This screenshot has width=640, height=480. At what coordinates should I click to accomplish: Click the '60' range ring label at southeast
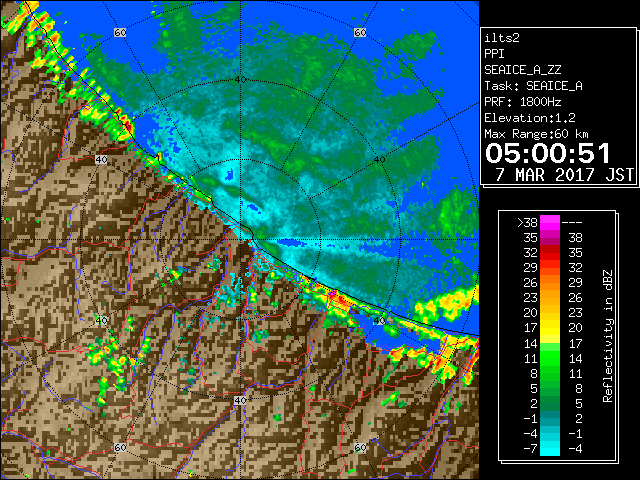360,448
